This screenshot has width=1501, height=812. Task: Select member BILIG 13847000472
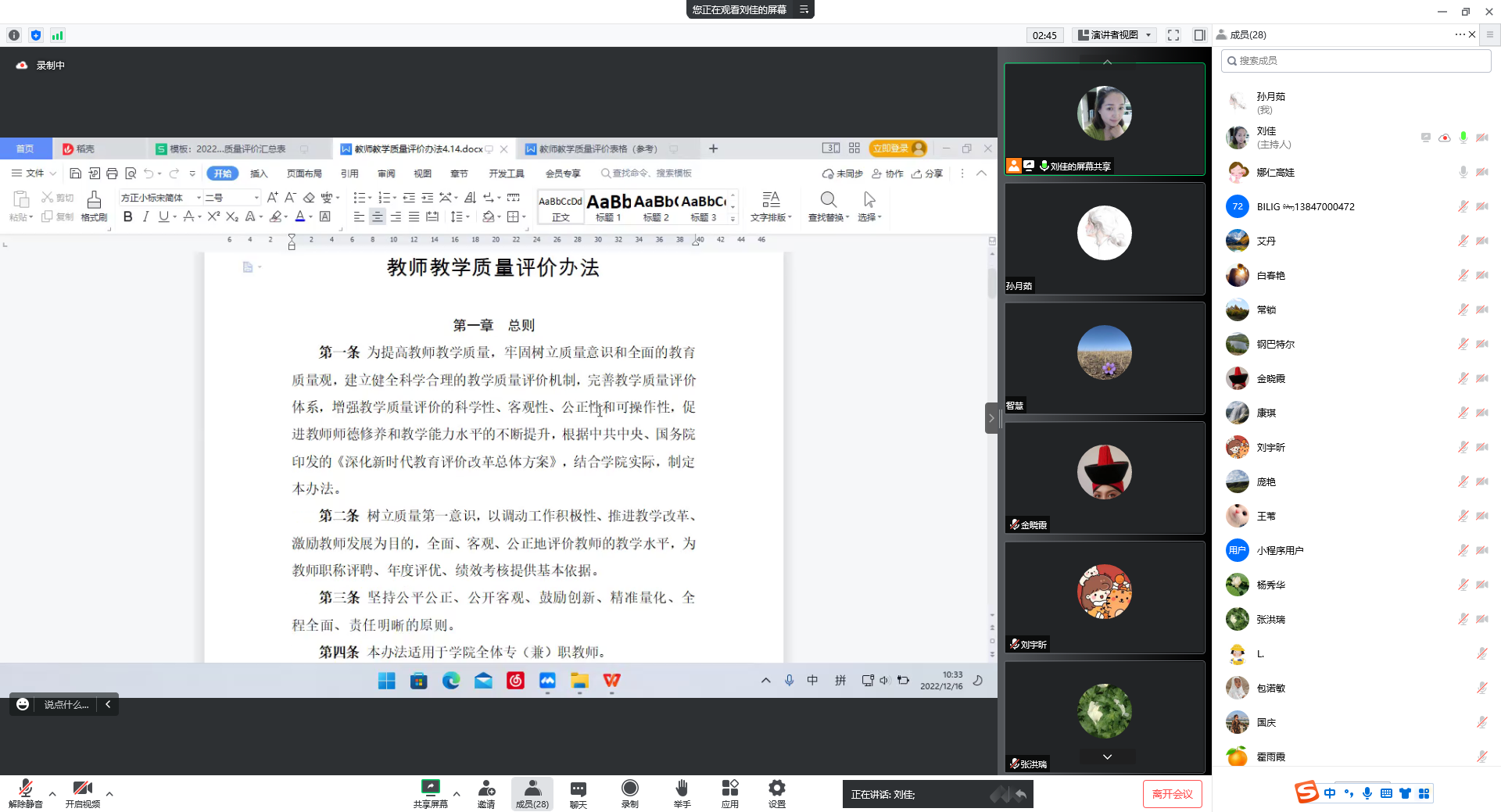[x=1356, y=206]
